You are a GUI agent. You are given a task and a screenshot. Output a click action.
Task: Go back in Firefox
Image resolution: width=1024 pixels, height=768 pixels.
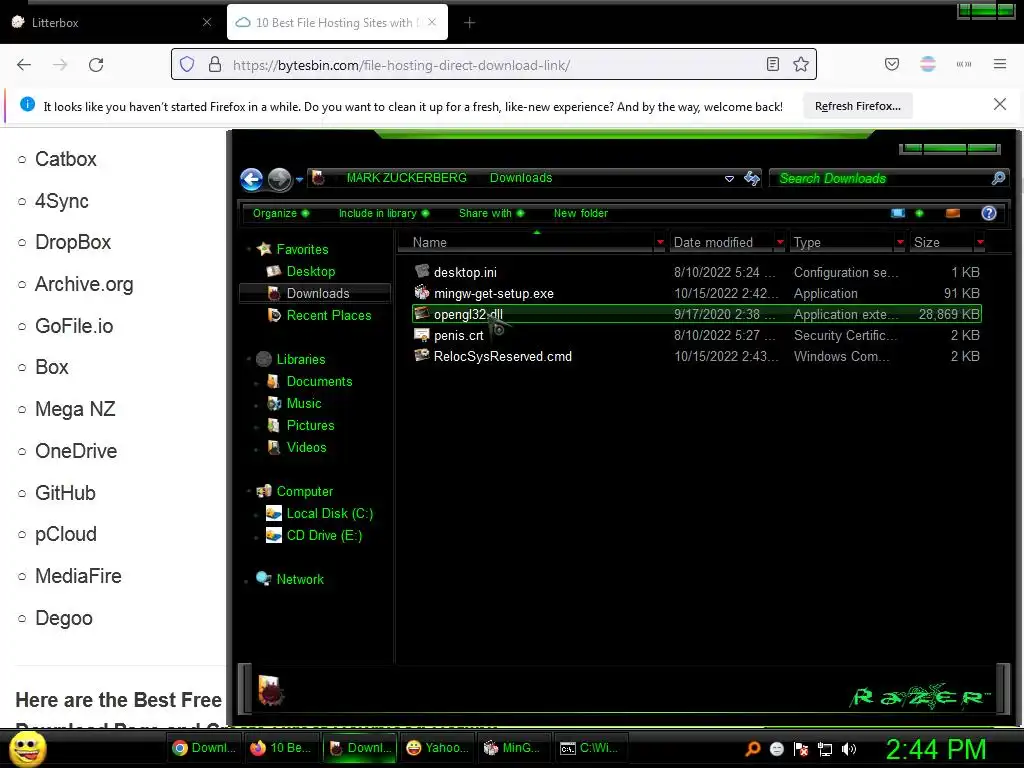point(24,65)
